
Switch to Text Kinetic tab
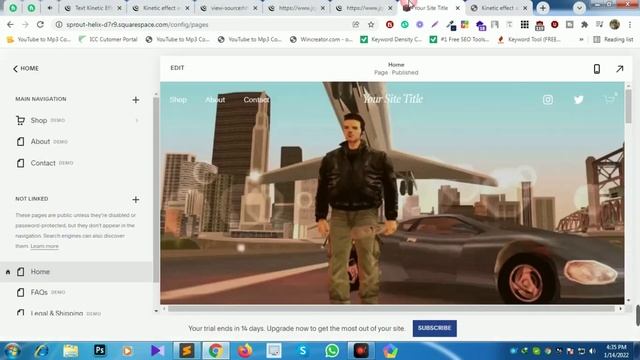pos(93,8)
